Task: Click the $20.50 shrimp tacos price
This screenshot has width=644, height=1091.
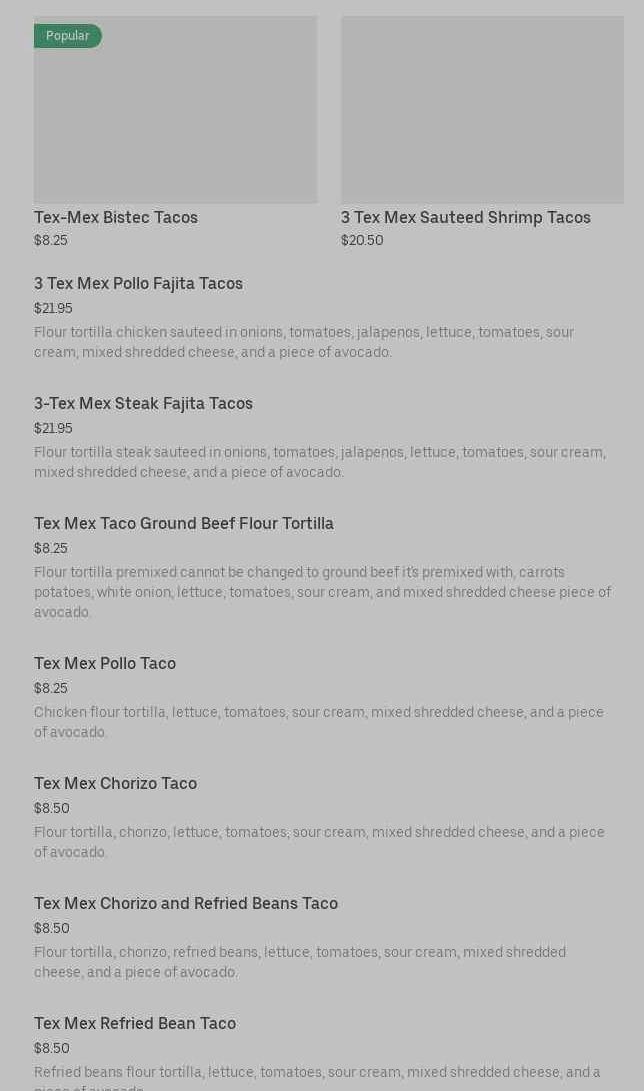Action: [362, 241]
